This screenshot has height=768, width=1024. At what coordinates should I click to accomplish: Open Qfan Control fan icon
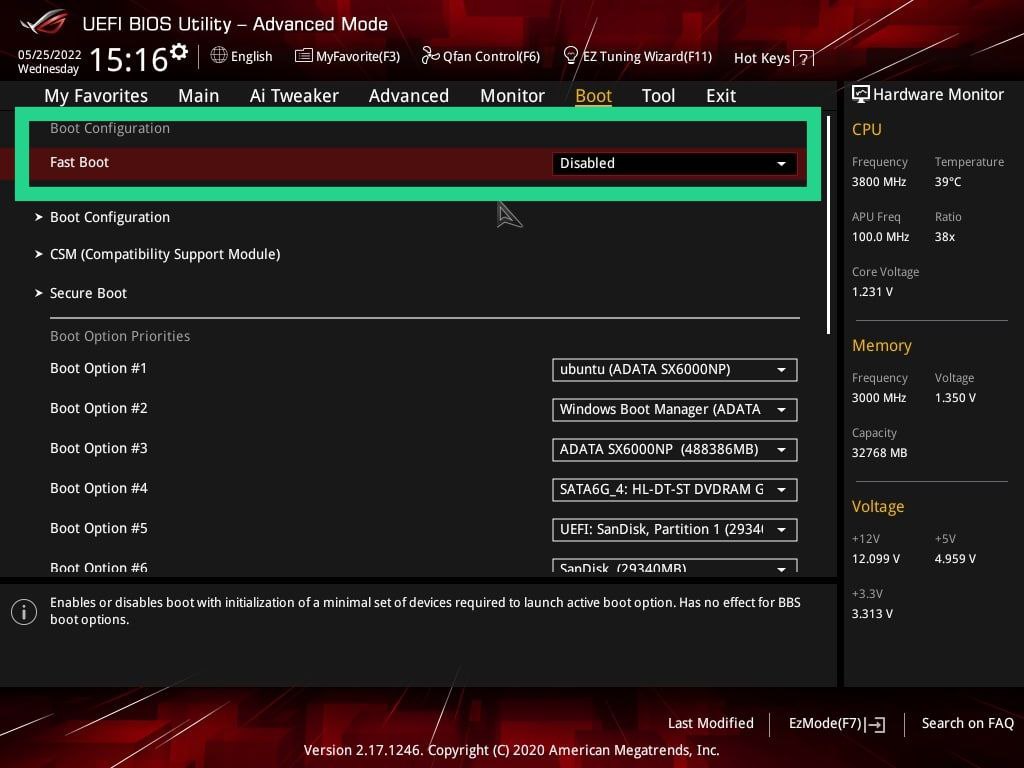[x=430, y=56]
